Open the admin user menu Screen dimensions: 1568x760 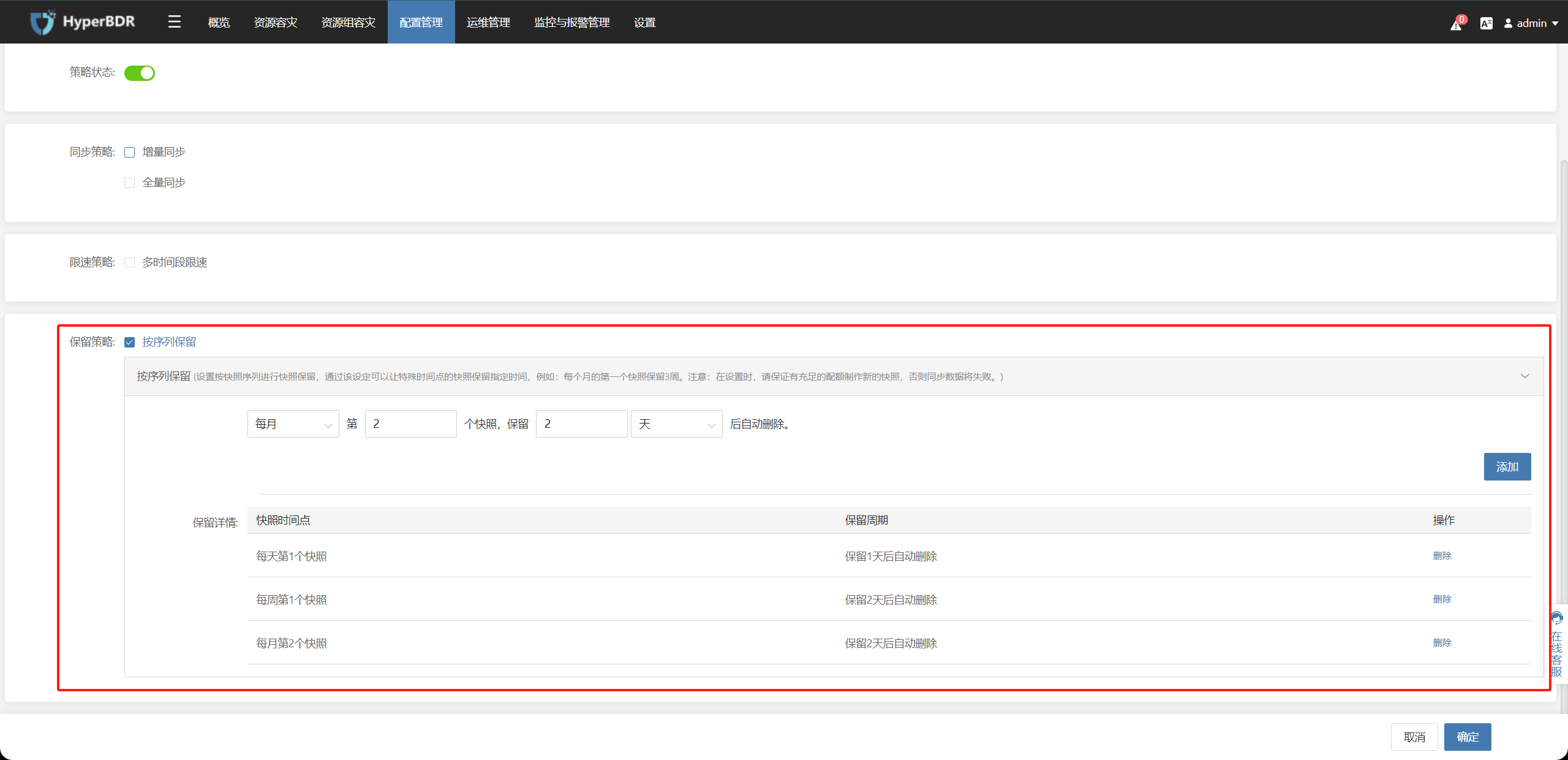pyautogui.click(x=1531, y=23)
